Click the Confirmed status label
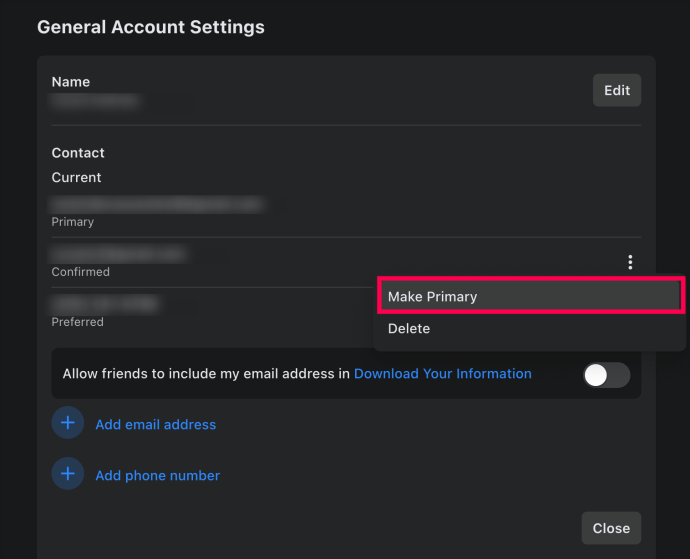The image size is (690, 559). tap(81, 272)
